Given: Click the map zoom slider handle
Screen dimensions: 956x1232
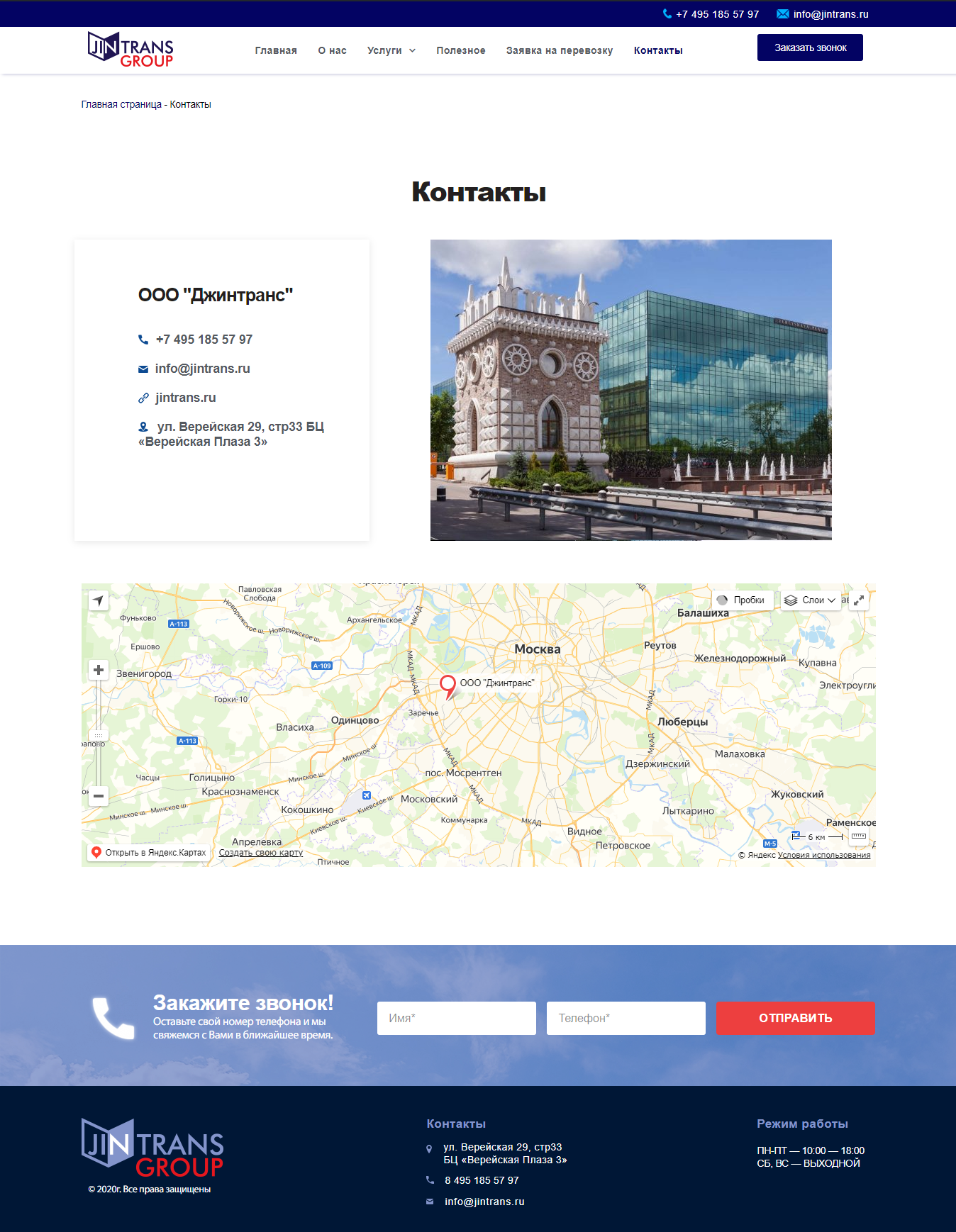Looking at the screenshot, I should 99,735.
